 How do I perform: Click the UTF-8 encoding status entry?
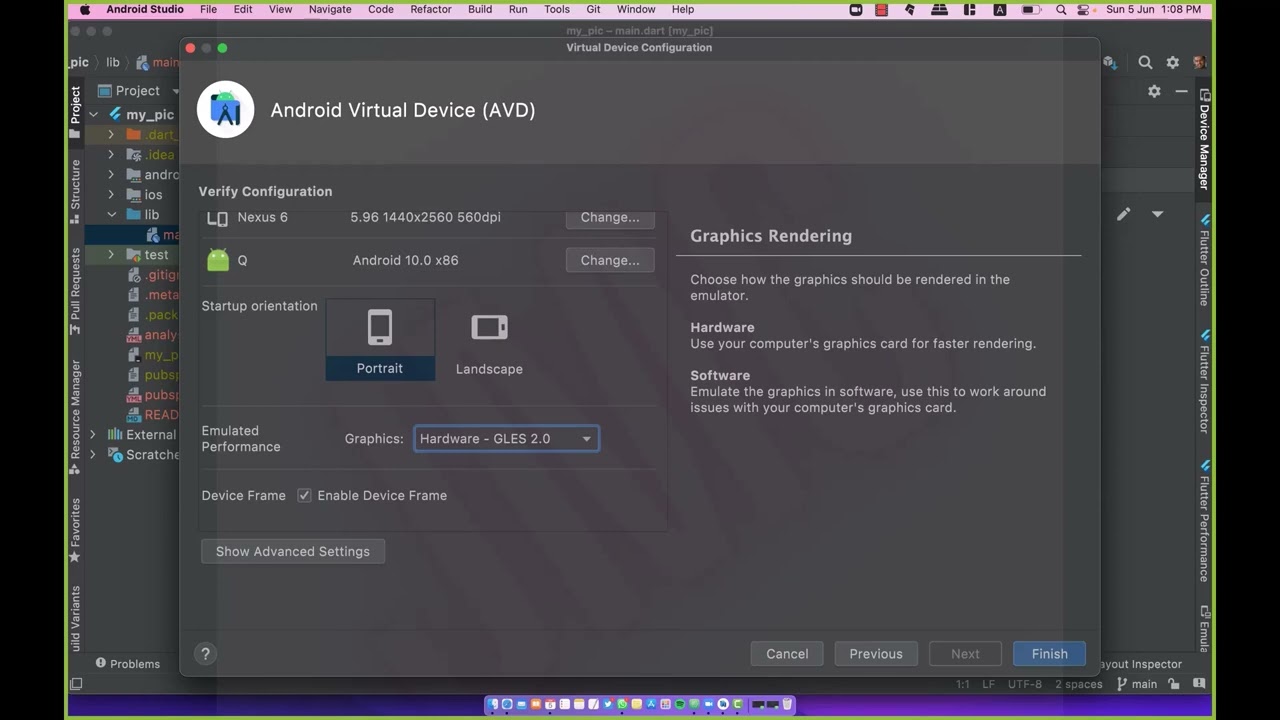pyautogui.click(x=1025, y=684)
